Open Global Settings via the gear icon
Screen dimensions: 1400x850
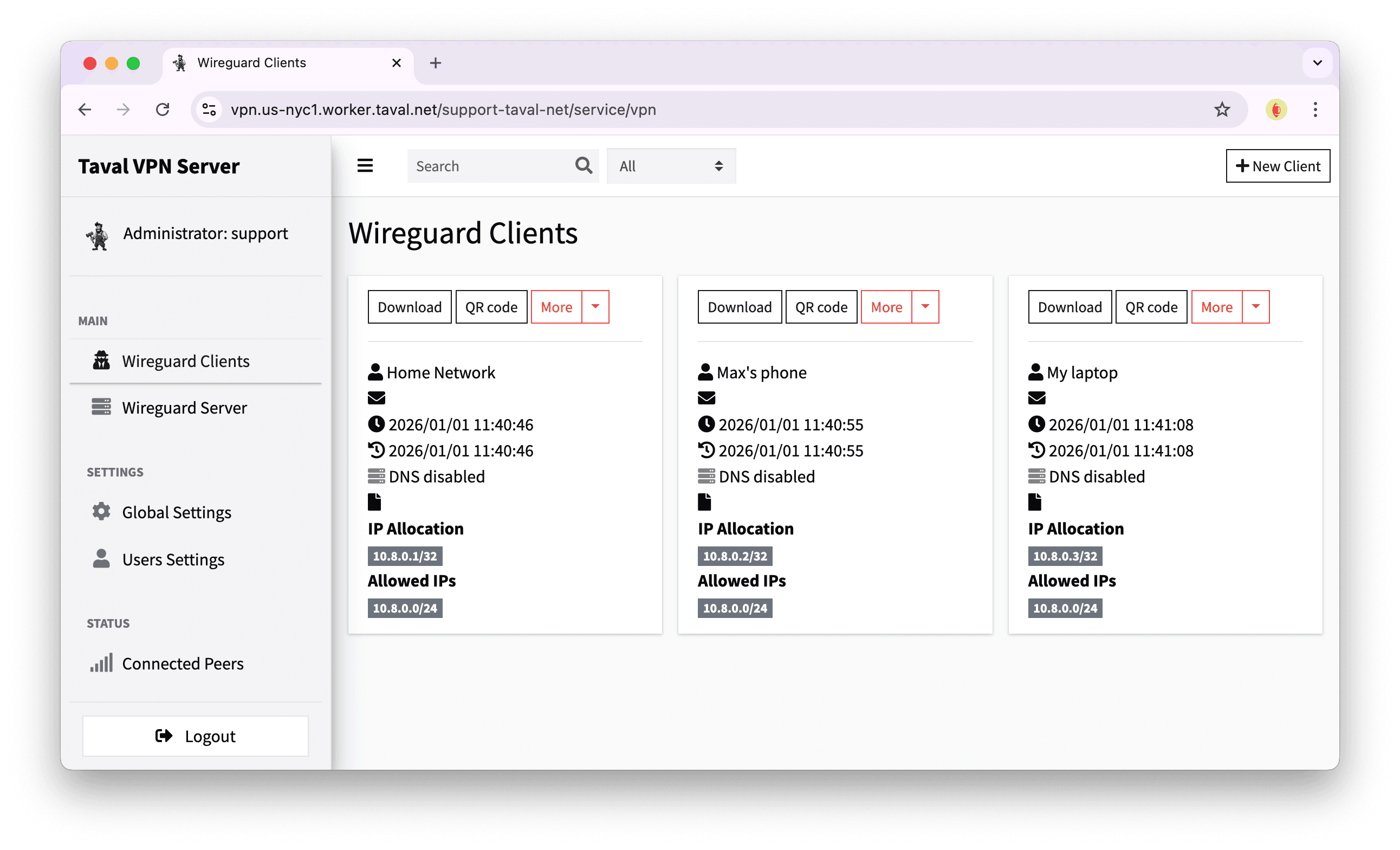point(101,512)
